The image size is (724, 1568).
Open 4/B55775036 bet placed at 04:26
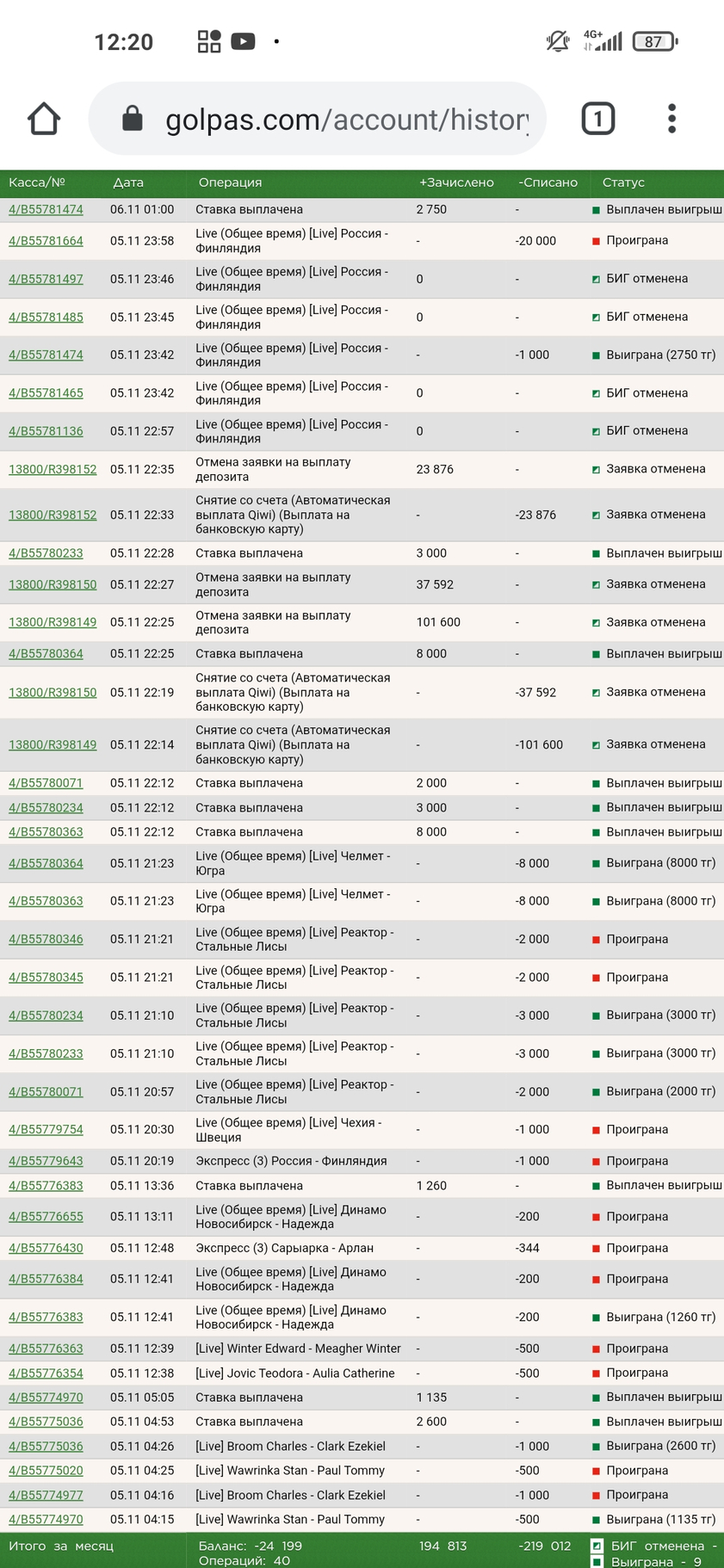coord(46,1447)
